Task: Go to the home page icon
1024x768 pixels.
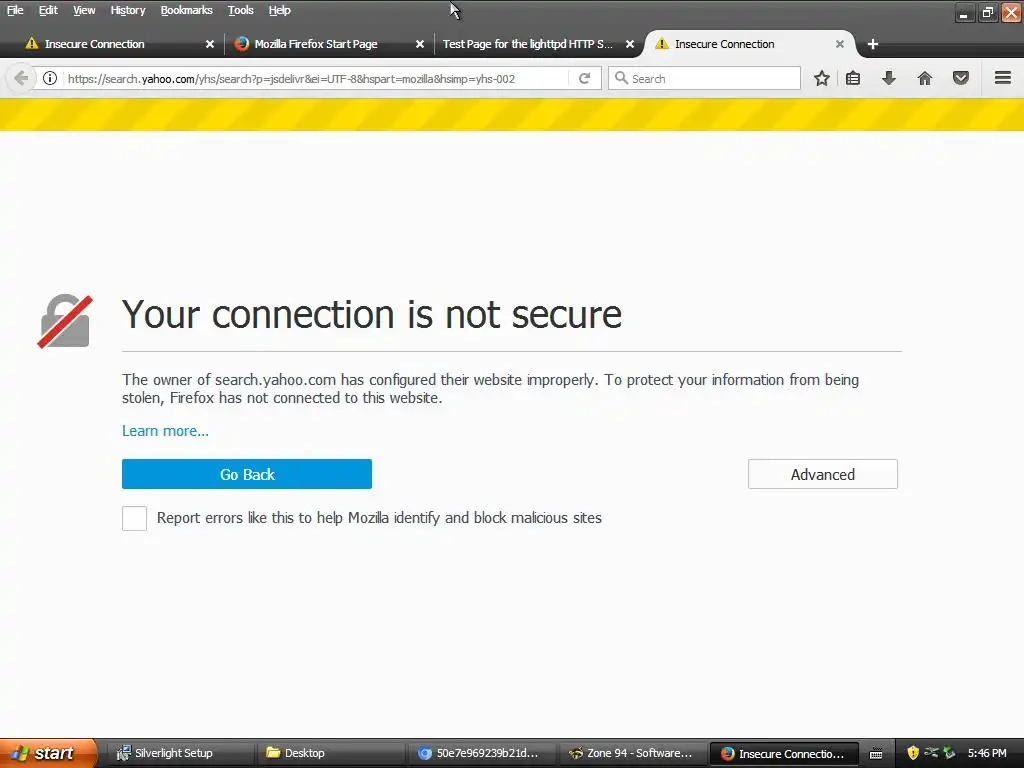Action: pos(925,78)
